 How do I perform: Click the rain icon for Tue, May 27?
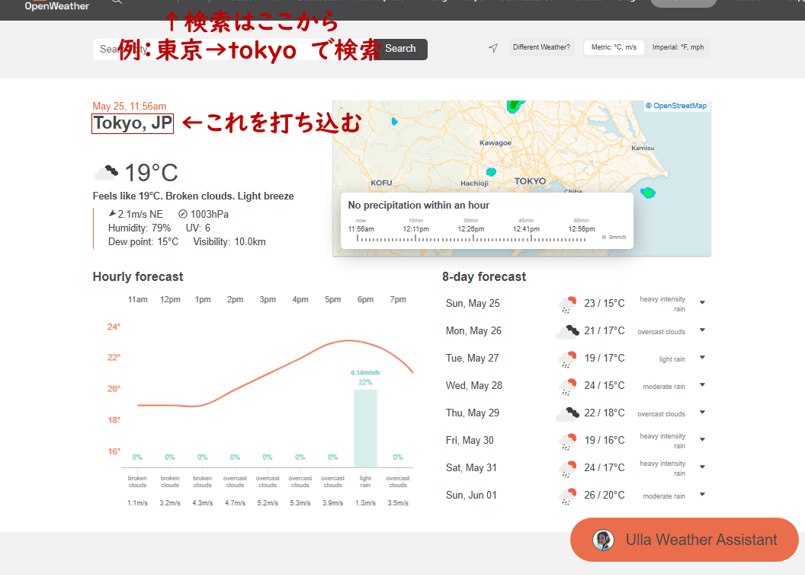(567, 359)
